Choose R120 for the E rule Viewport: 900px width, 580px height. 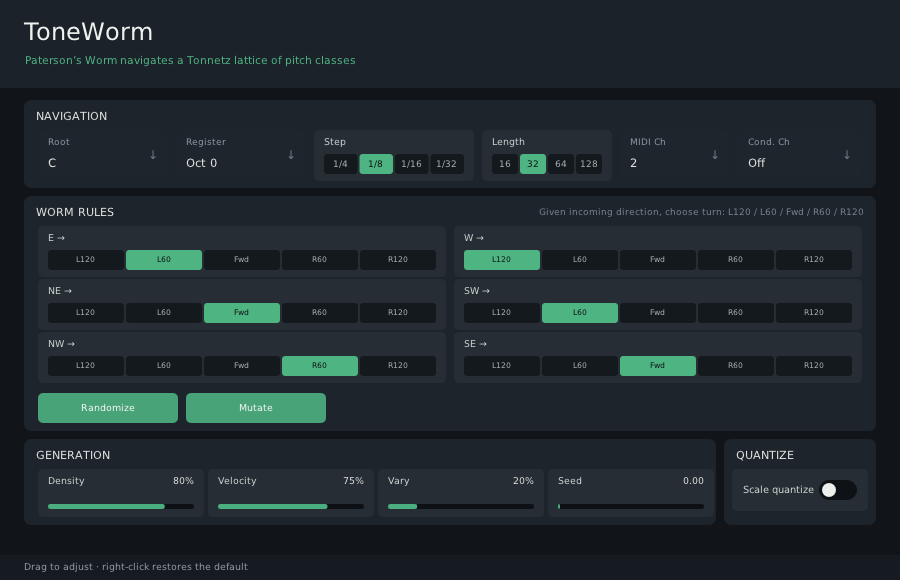(398, 260)
